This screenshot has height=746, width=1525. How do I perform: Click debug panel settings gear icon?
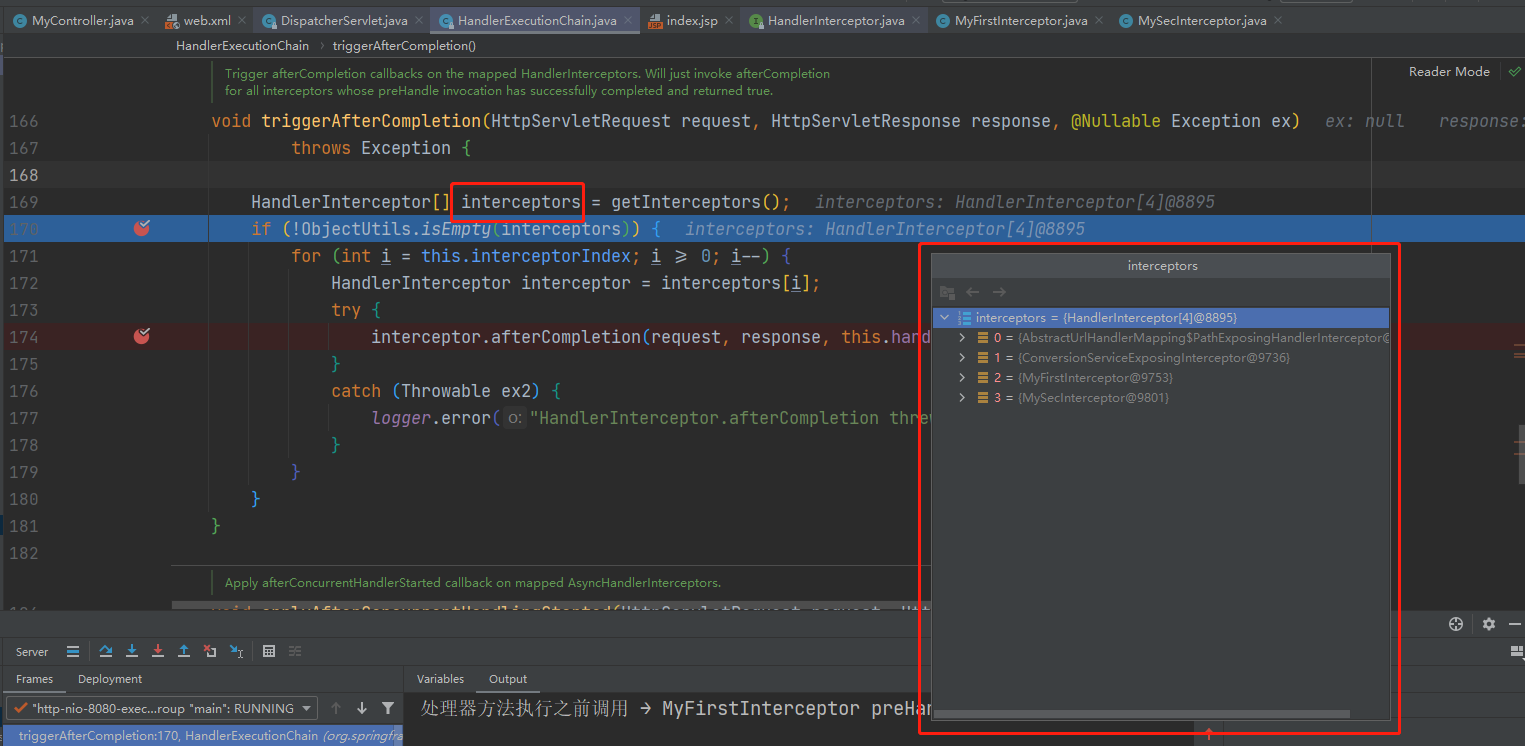pos(1489,624)
